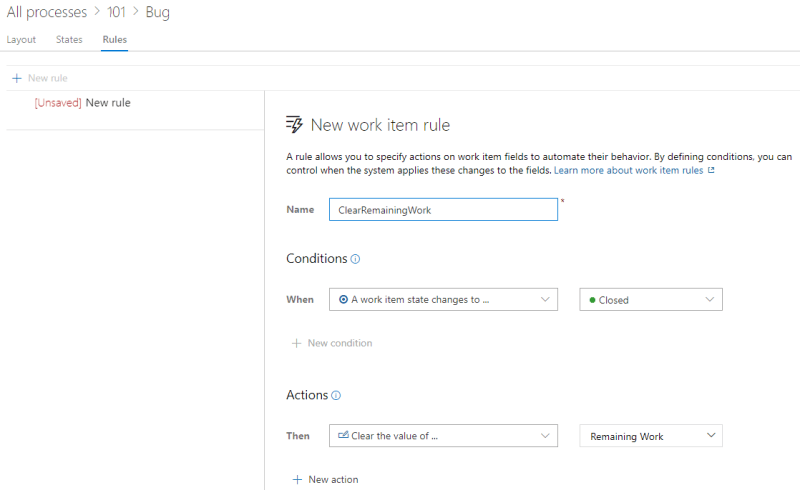Select the Rules tab
Viewport: 800px width, 490px height.
(114, 40)
